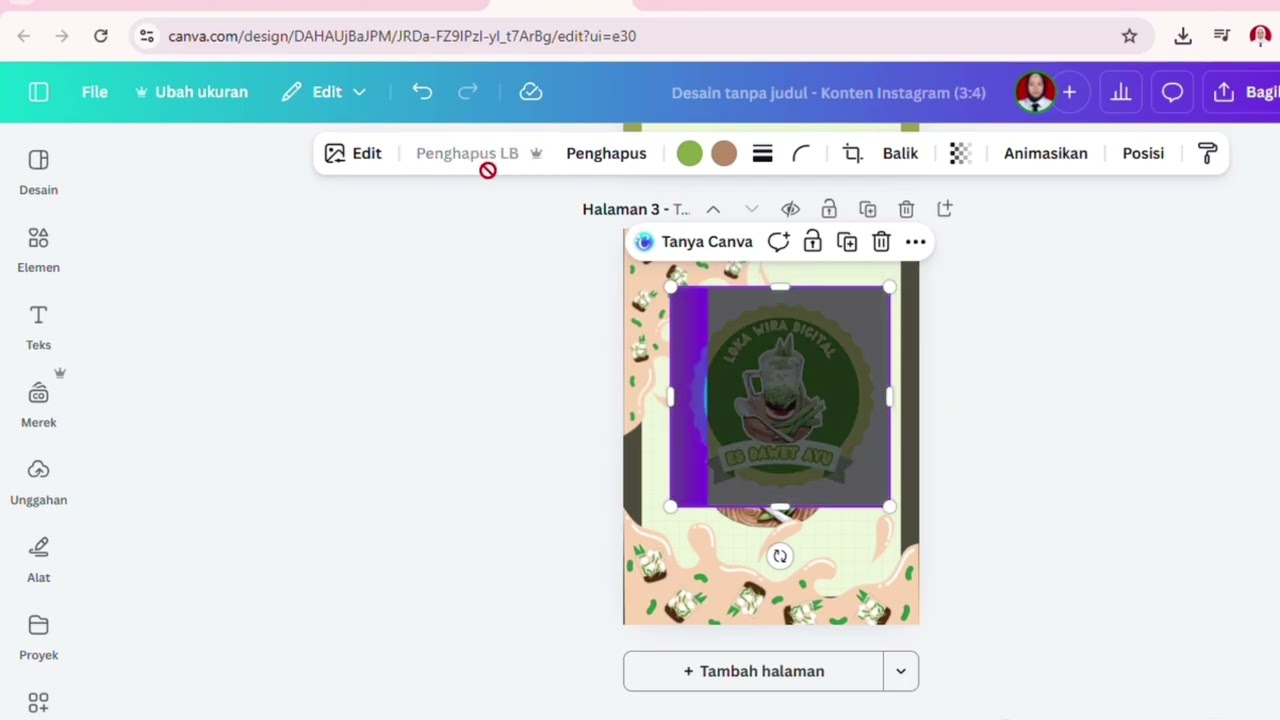Add collaborator with plus icon
The height and width of the screenshot is (720, 1280).
click(x=1069, y=92)
